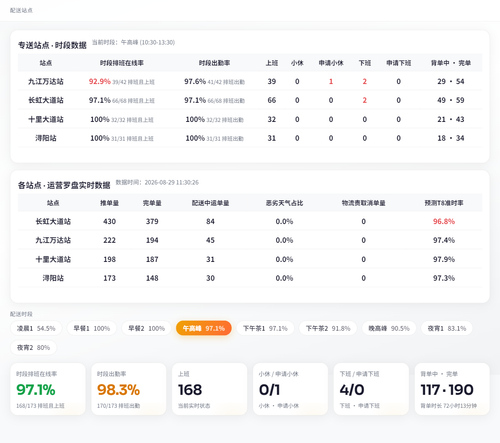Click 浔阳站 in the 时段数据 table
The width and height of the screenshot is (500, 443).
[x=46, y=138]
